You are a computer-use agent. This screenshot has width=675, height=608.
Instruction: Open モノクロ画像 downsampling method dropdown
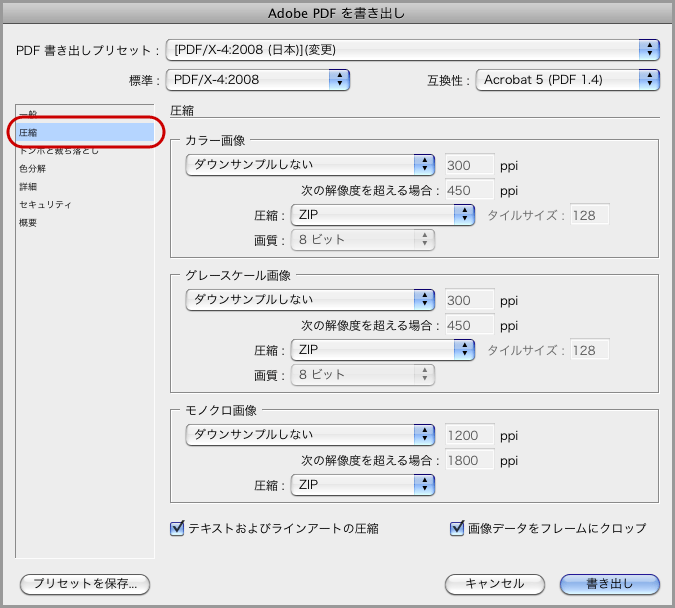tap(310, 435)
